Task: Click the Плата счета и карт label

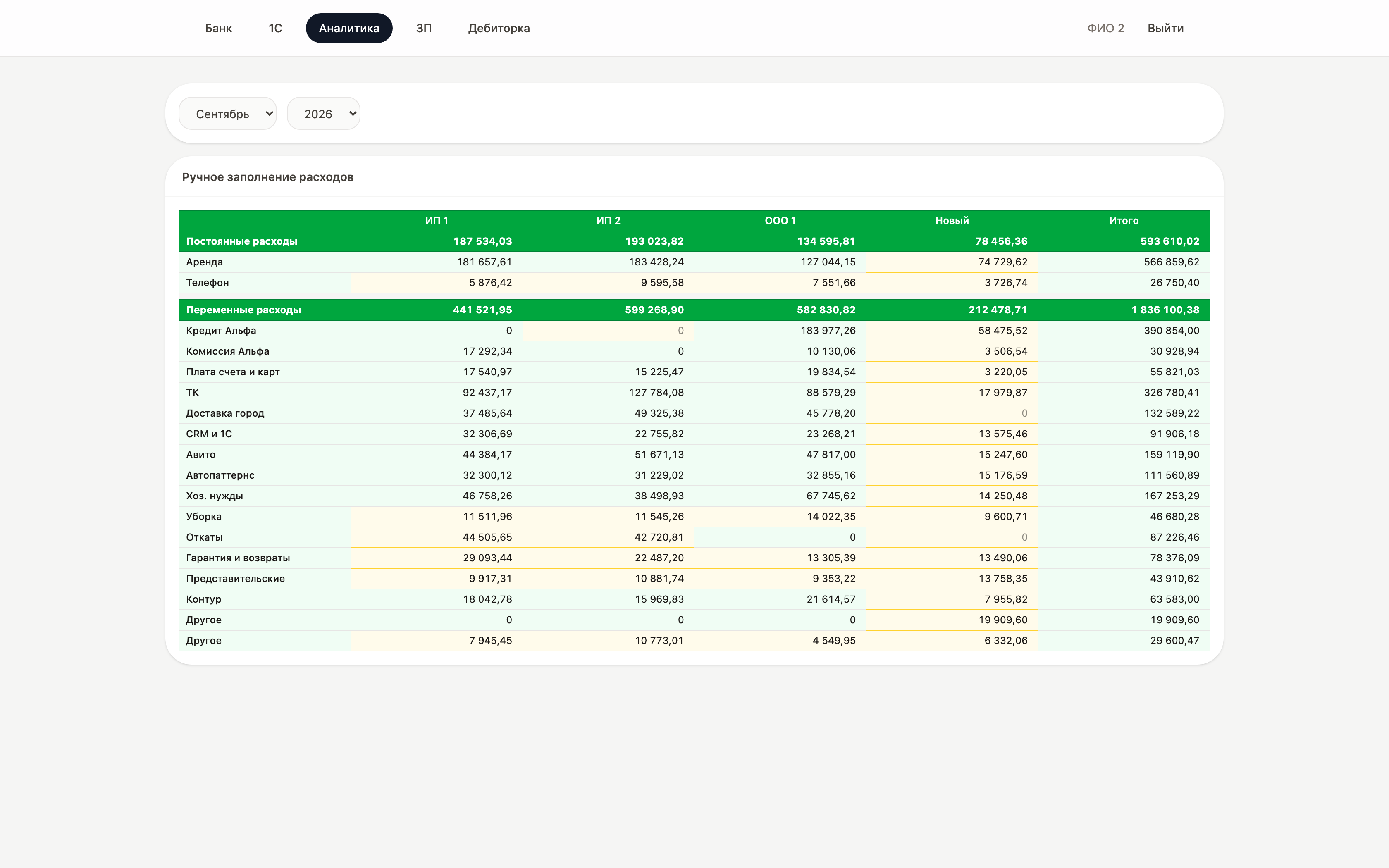Action: [232, 372]
